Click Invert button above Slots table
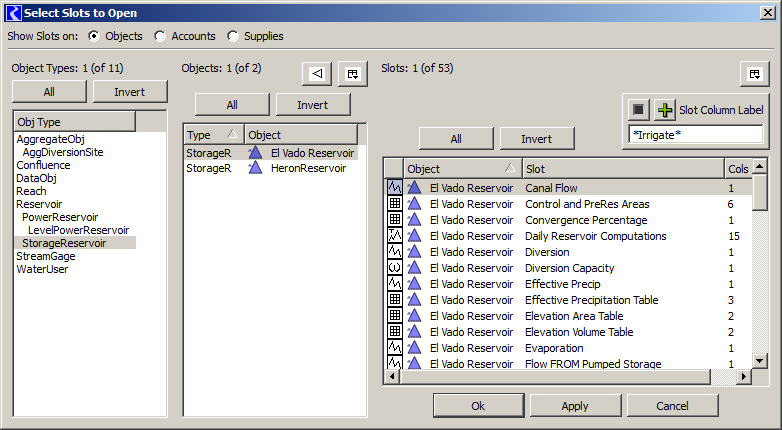The width and height of the screenshot is (782, 430). (x=537, y=139)
